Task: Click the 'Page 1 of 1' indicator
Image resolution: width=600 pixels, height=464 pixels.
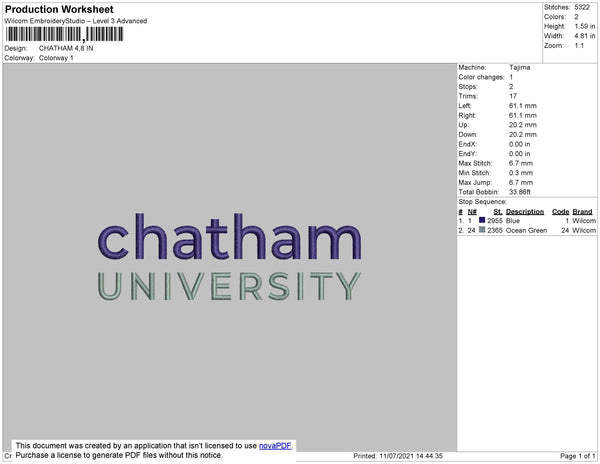Action: 577,456
